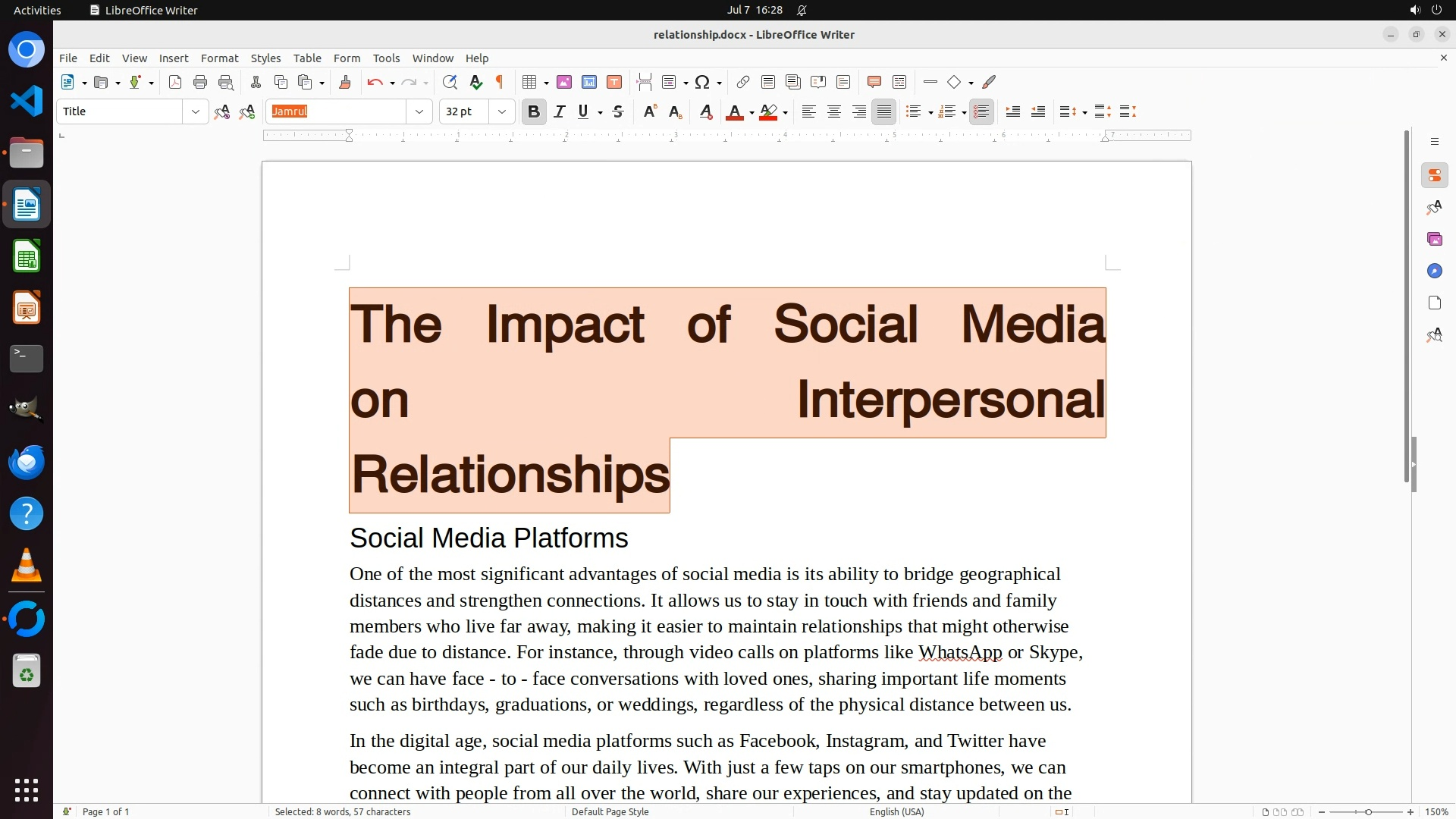Click English (USA) language in status bar
Screen dimensions: 1456x819
click(896, 811)
